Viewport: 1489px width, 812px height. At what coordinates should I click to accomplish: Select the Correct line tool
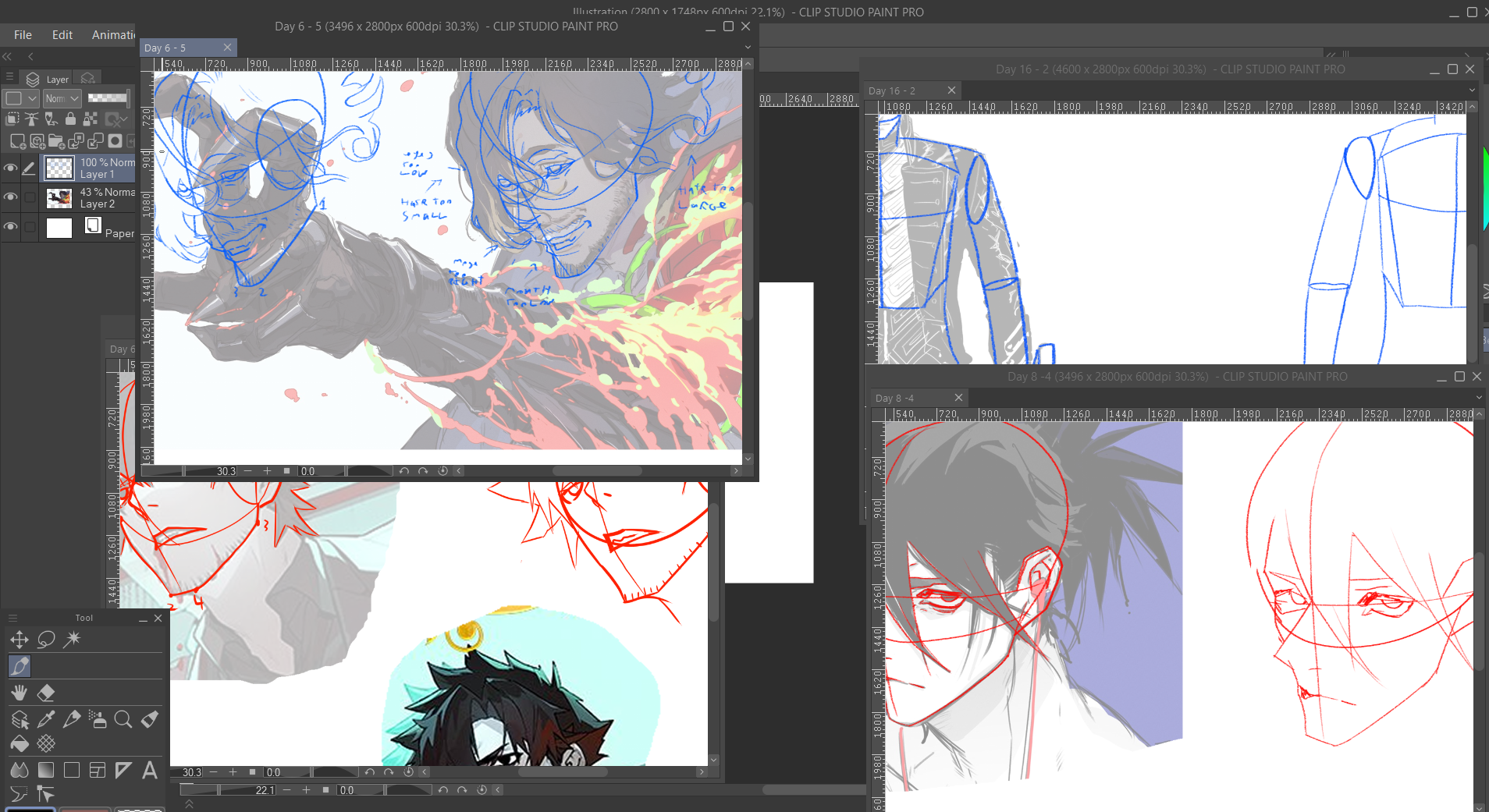tap(46, 794)
